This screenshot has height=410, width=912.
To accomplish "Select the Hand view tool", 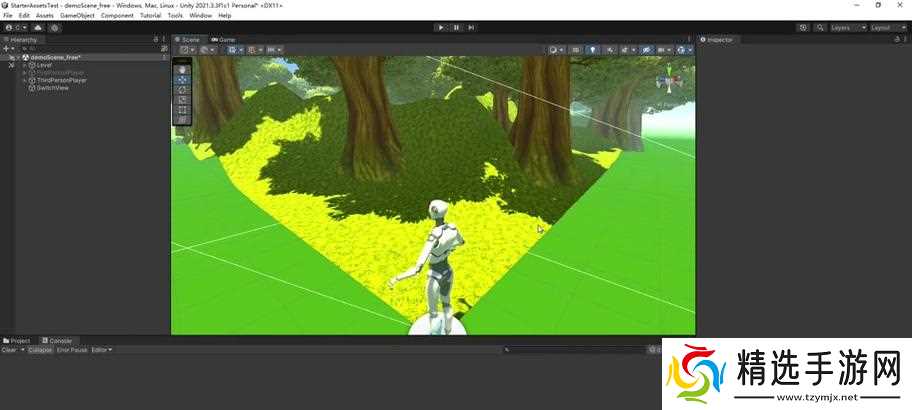I will point(182,70).
